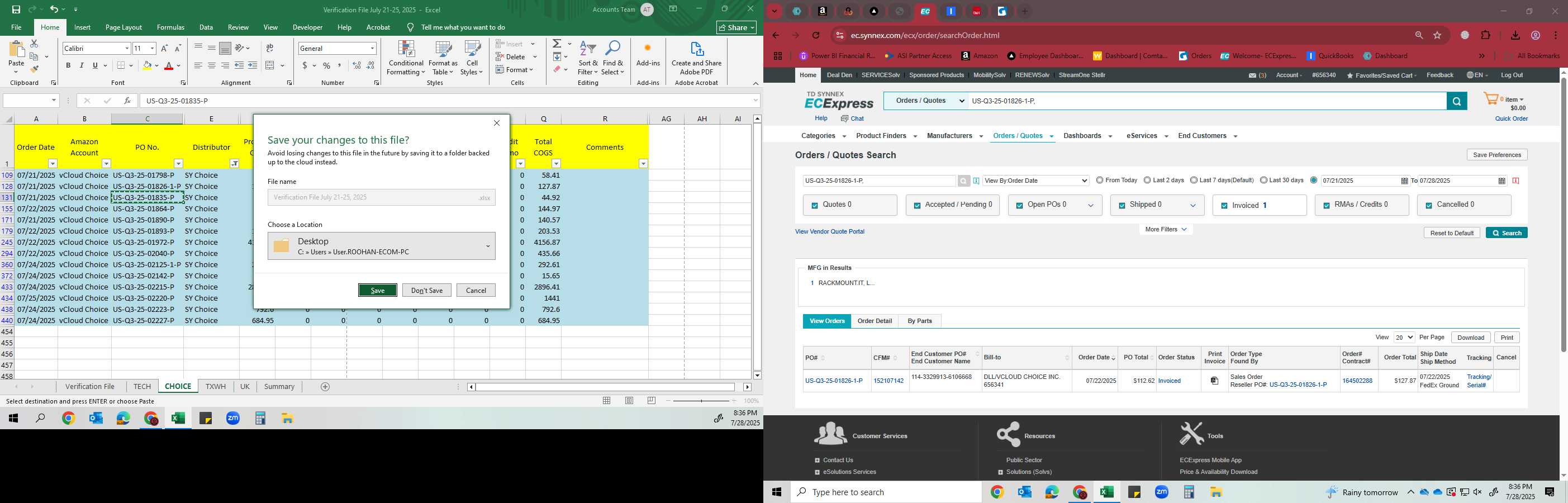The height and width of the screenshot is (503, 1568).
Task: Click the AutoSum sigma icon
Action: 557,44
